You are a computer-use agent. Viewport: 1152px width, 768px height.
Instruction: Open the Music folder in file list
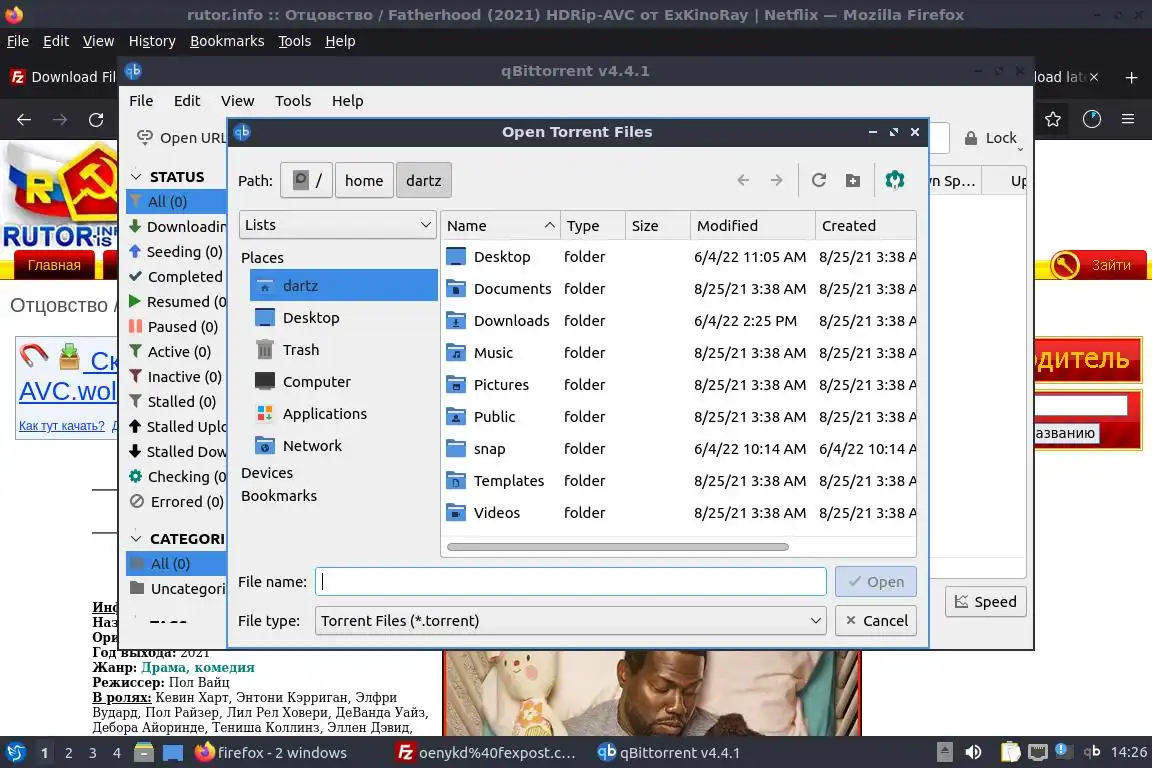pyautogui.click(x=493, y=353)
